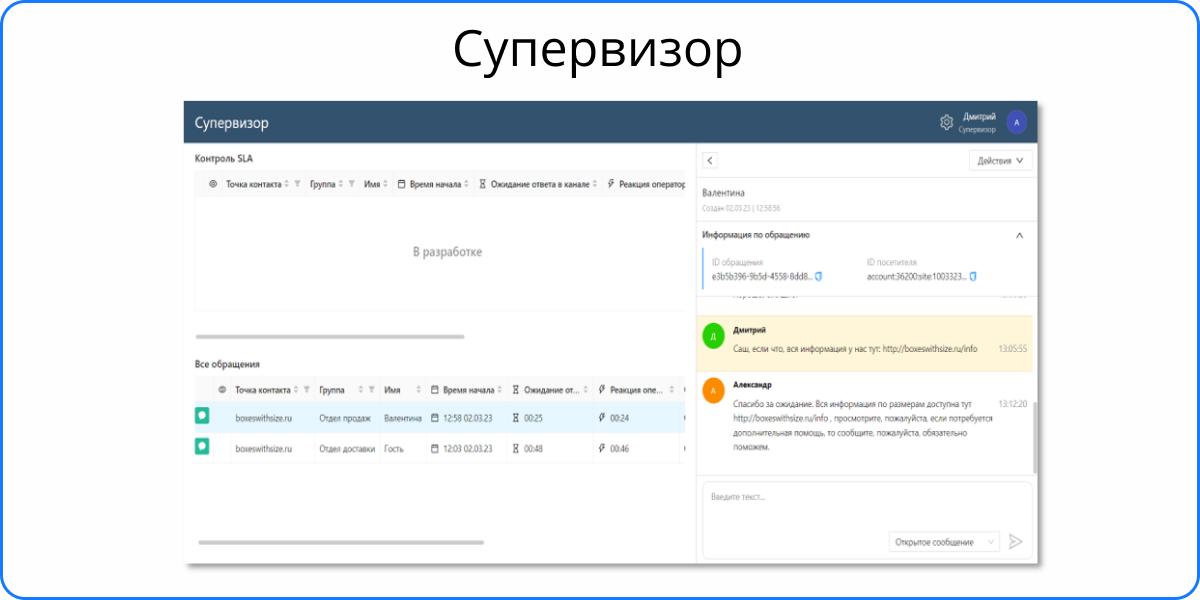Viewport: 1200px width, 600px height.
Task: Sort by Имя in the Контроль SLA table
Action: pyautogui.click(x=387, y=184)
